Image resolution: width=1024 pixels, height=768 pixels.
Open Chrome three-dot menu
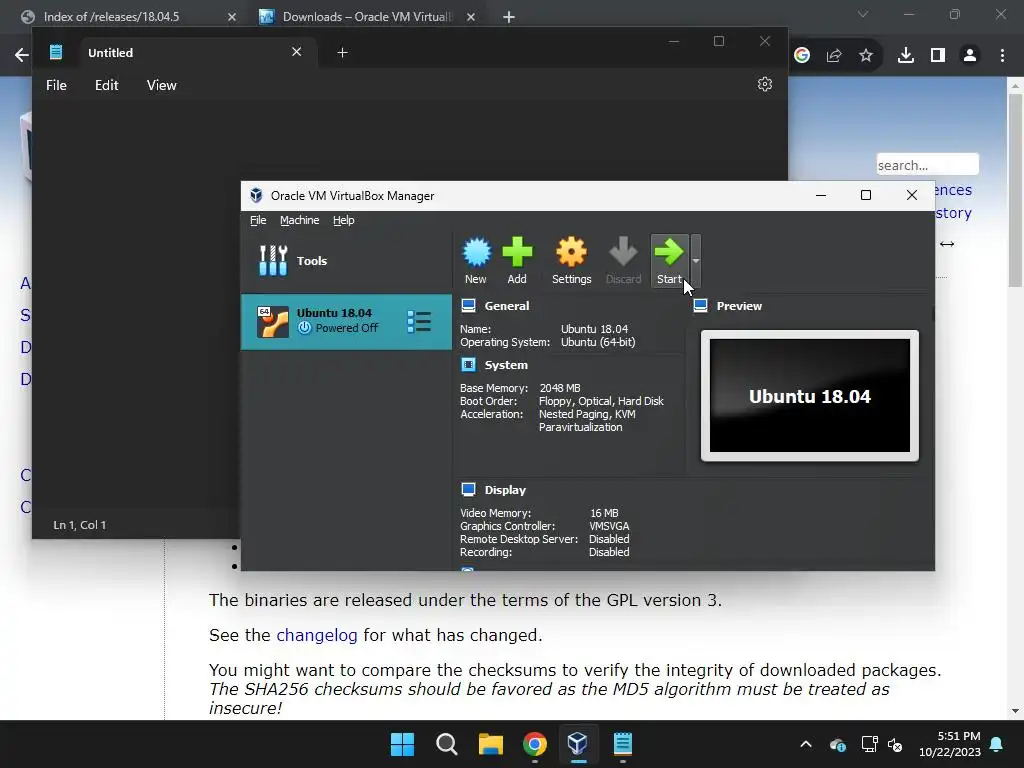(1002, 56)
